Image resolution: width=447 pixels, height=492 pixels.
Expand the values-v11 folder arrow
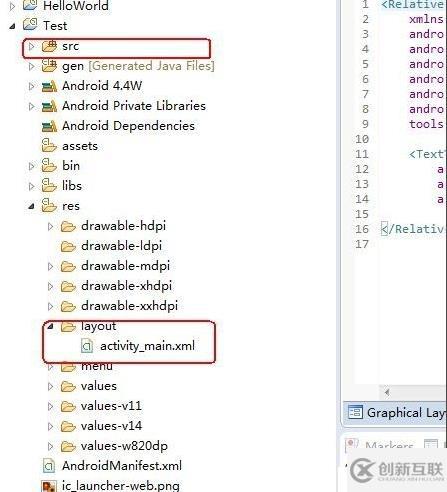click(50, 406)
